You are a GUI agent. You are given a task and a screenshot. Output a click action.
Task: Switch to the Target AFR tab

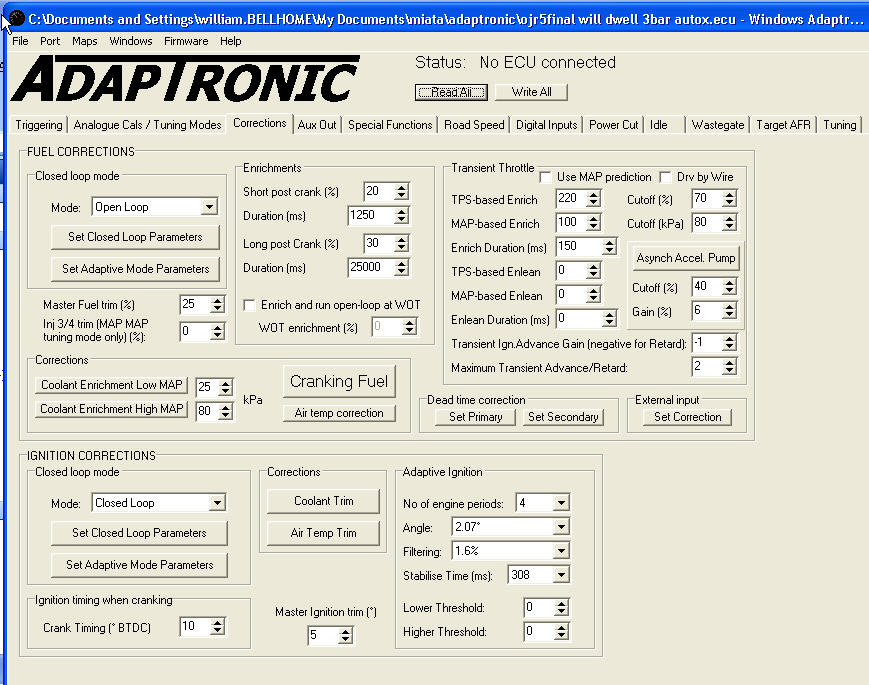coord(783,125)
